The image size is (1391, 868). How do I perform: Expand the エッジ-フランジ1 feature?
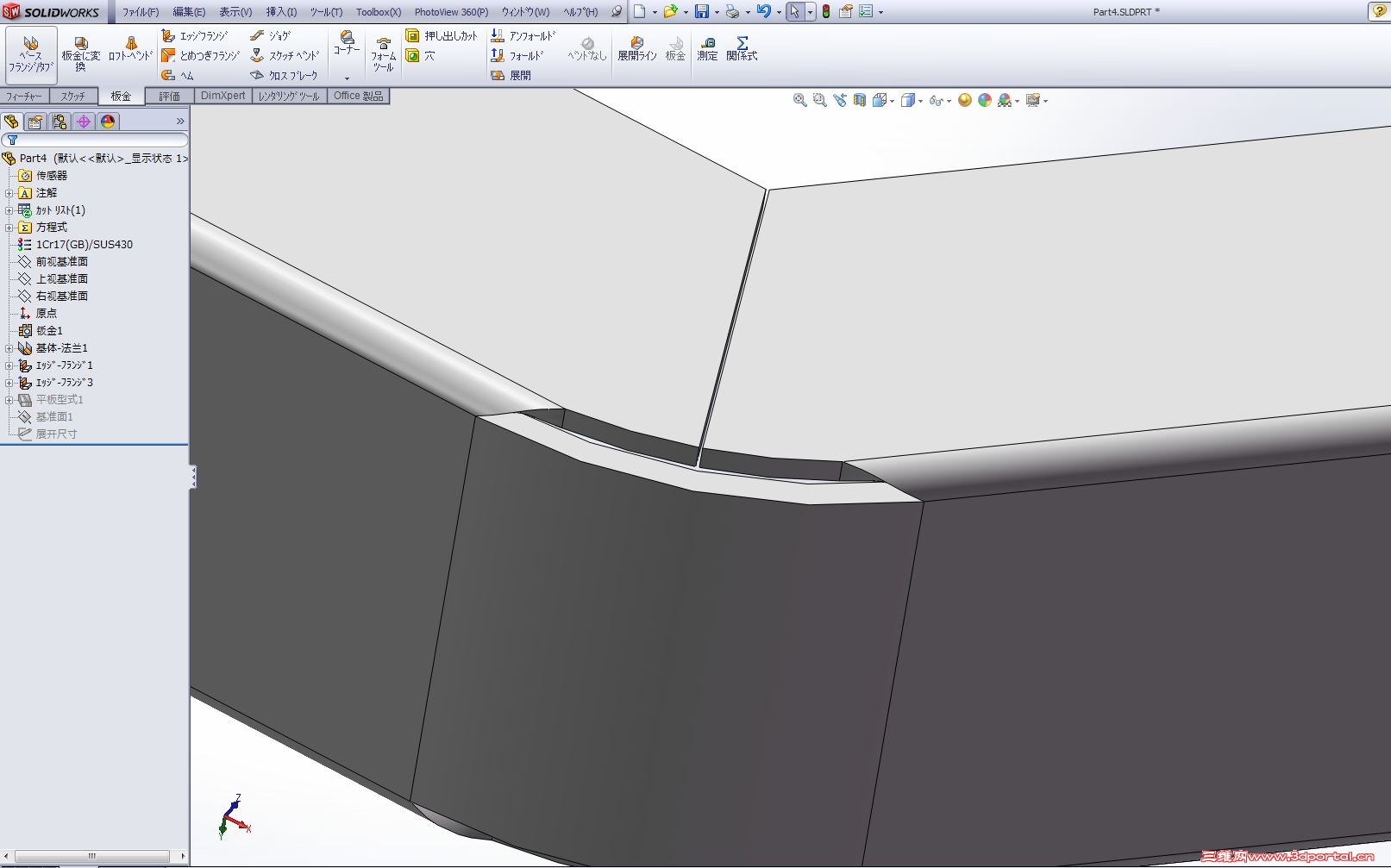(9, 365)
